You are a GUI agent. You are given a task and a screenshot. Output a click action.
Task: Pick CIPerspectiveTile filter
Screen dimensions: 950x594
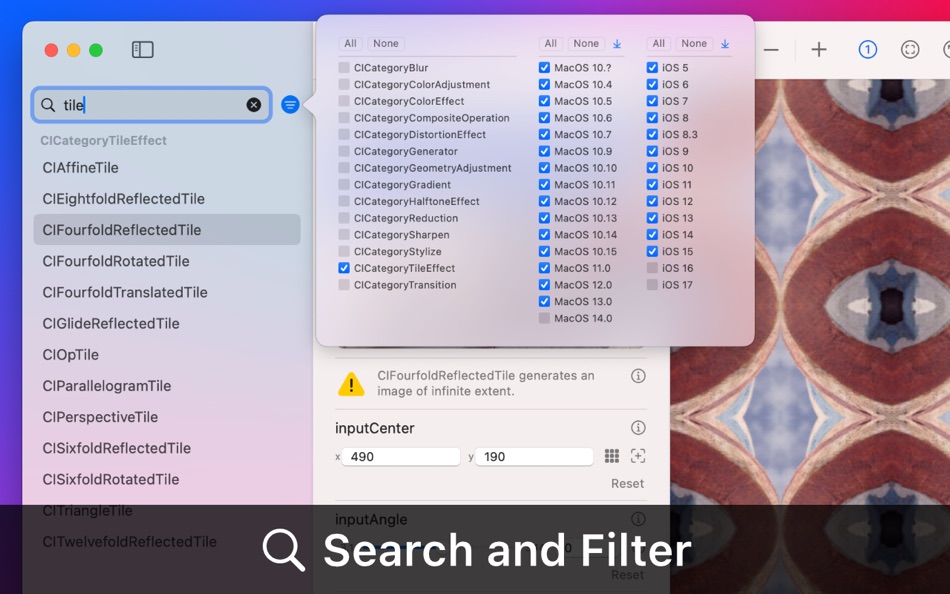[167, 417]
